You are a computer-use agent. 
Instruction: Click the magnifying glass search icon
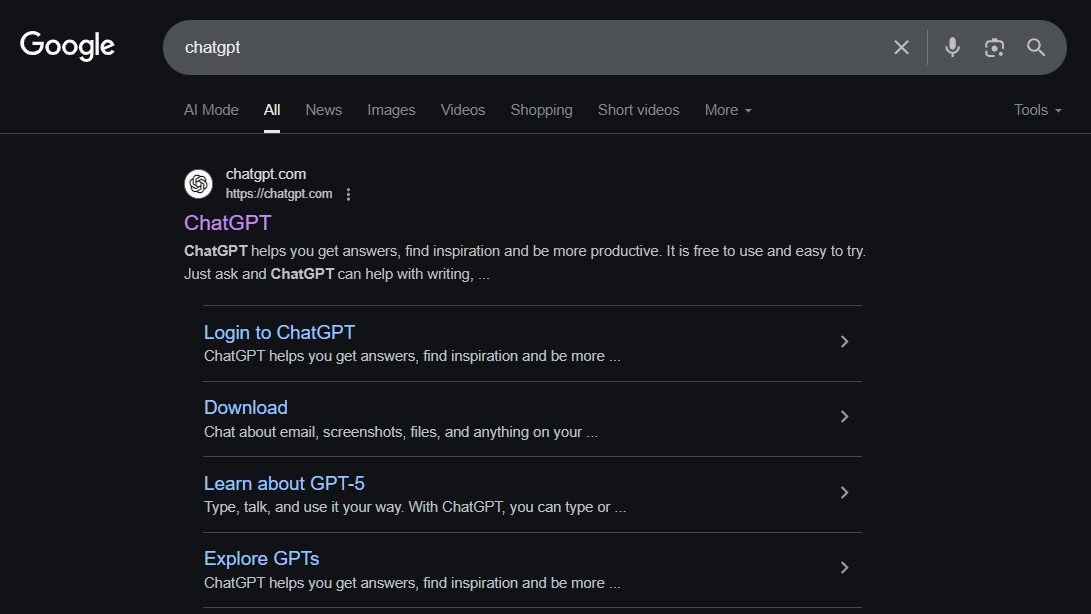tap(1036, 47)
